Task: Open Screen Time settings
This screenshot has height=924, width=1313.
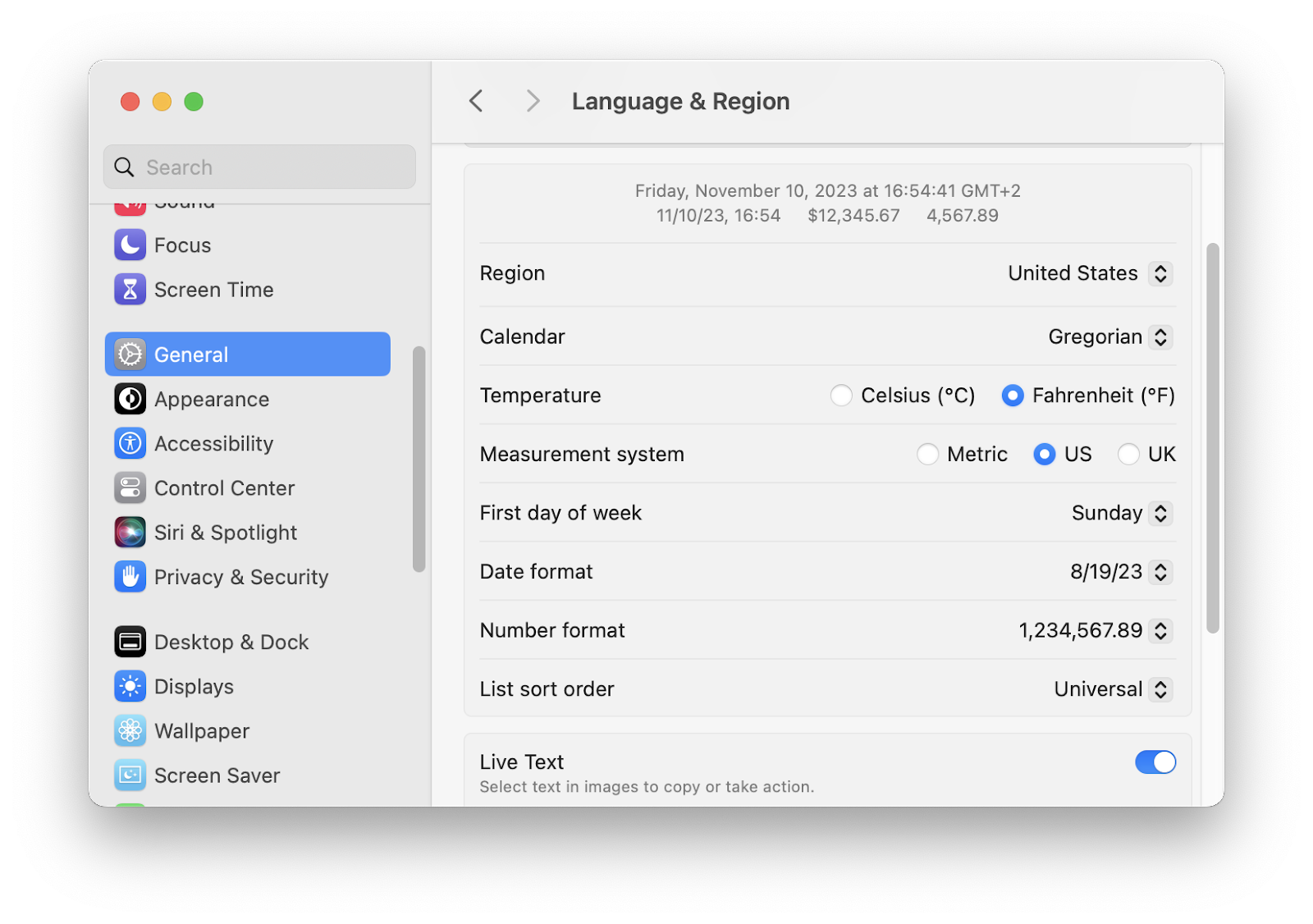Action: pos(213,289)
